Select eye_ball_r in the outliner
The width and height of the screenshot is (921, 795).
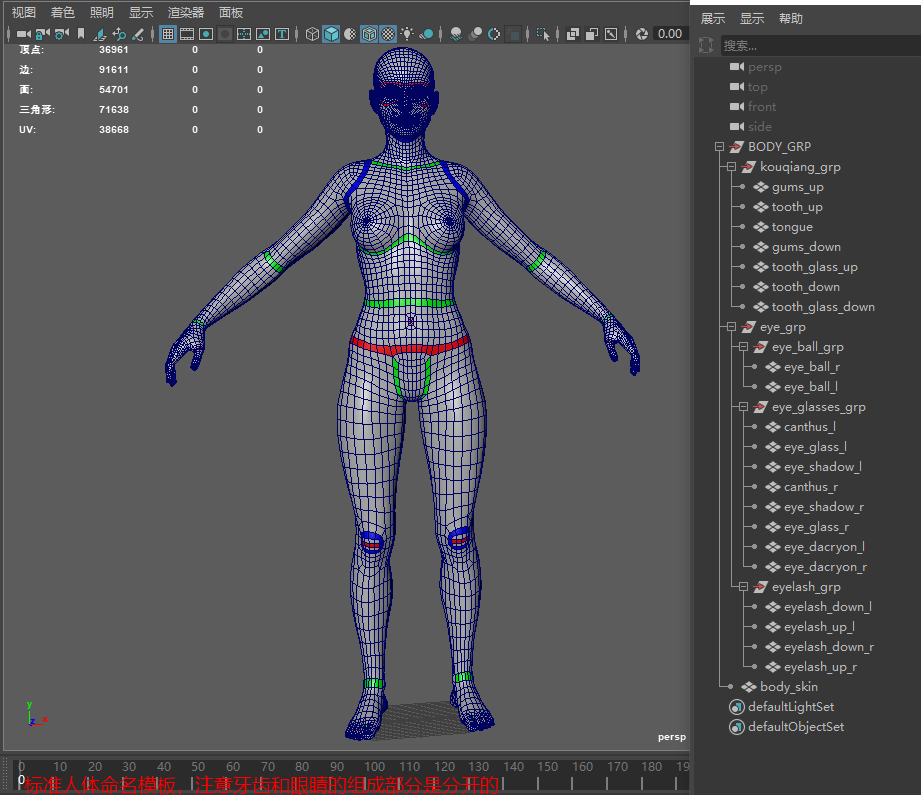[811, 367]
